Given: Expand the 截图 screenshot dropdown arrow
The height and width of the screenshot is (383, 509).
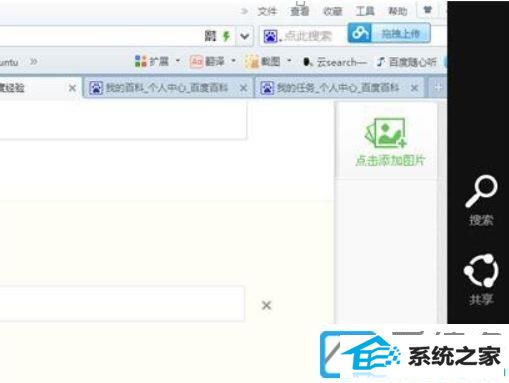Looking at the screenshot, I should (289, 61).
